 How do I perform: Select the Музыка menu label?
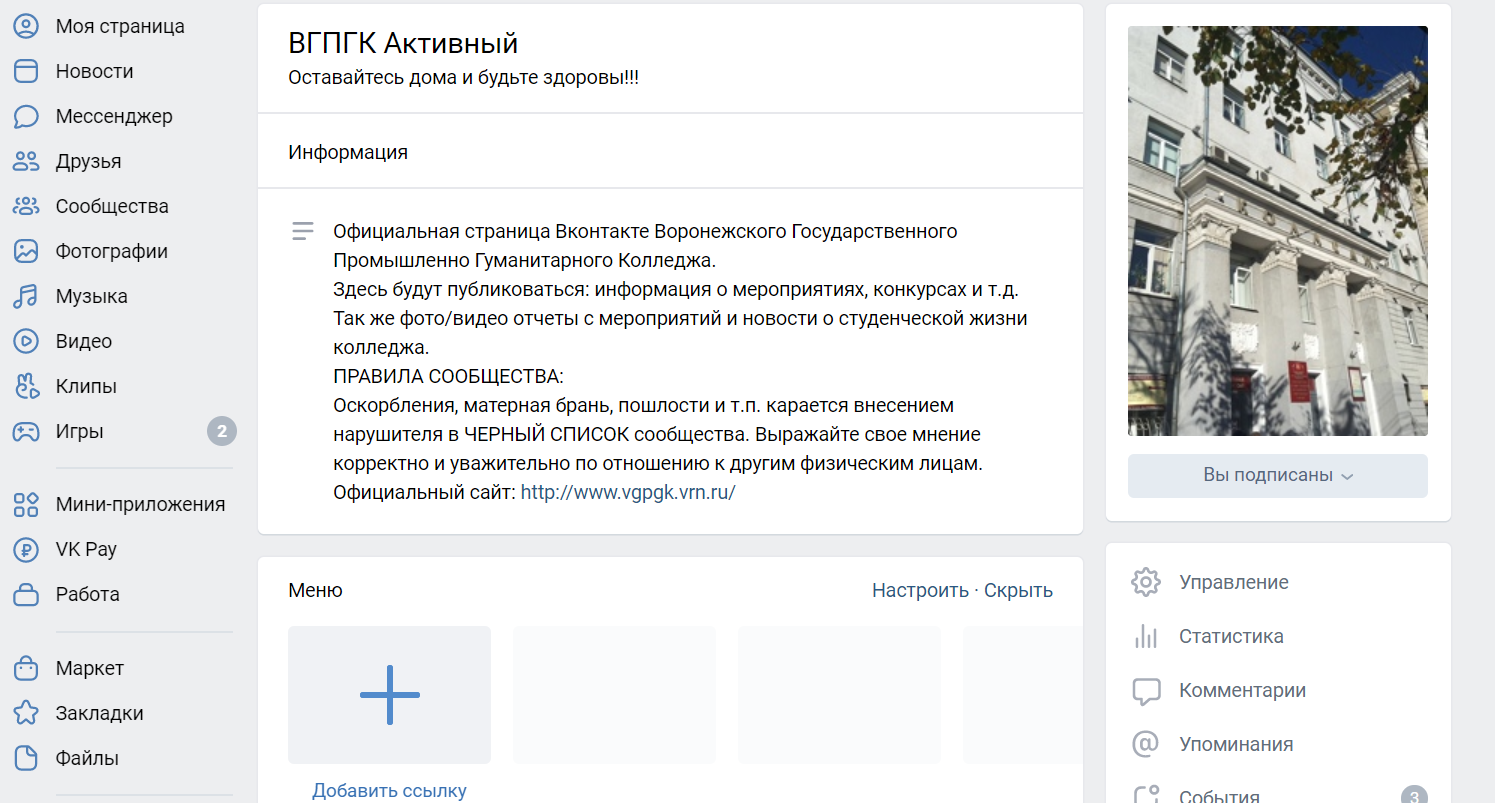tap(91, 296)
